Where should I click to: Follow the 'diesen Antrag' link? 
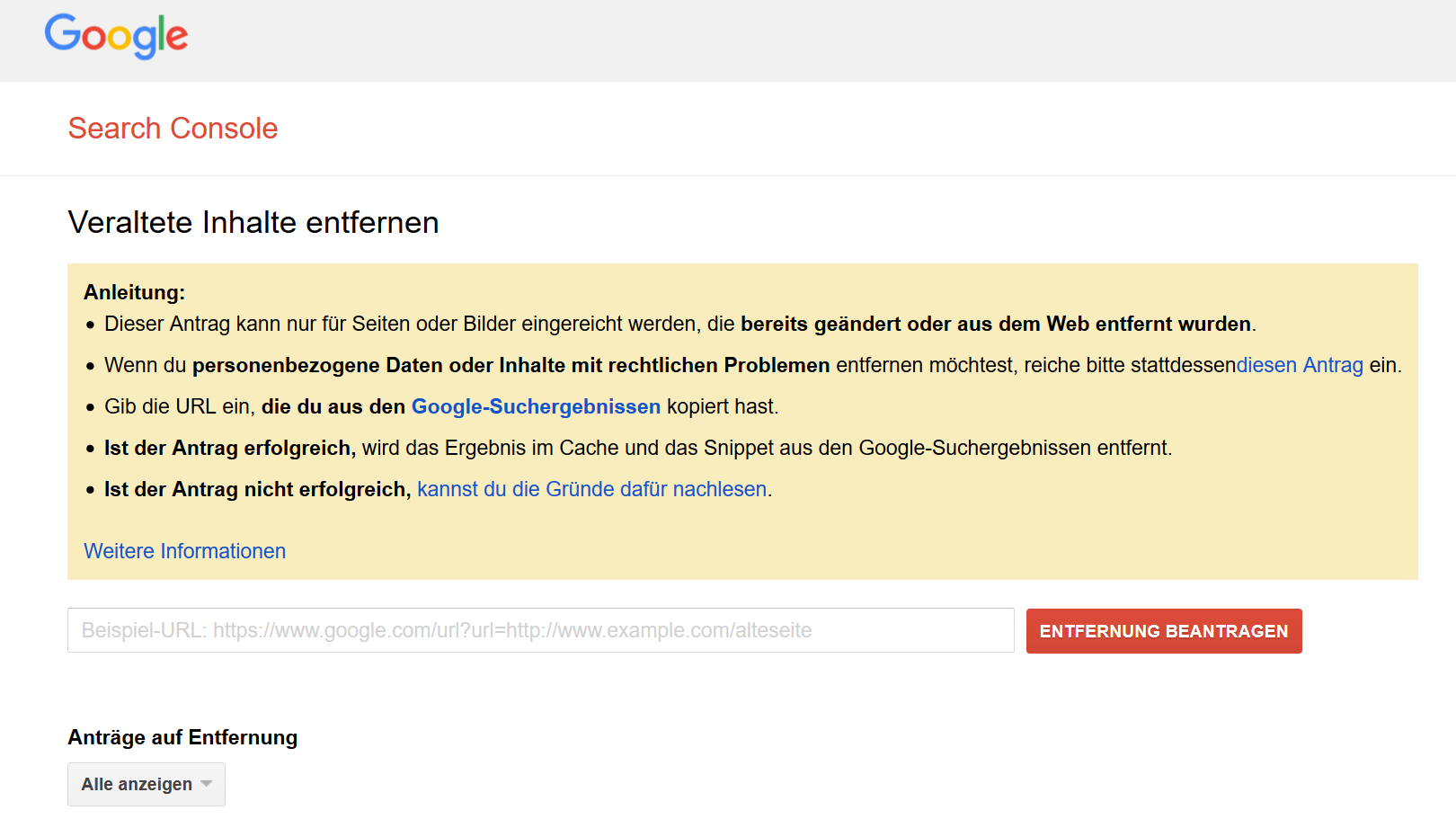click(1300, 365)
